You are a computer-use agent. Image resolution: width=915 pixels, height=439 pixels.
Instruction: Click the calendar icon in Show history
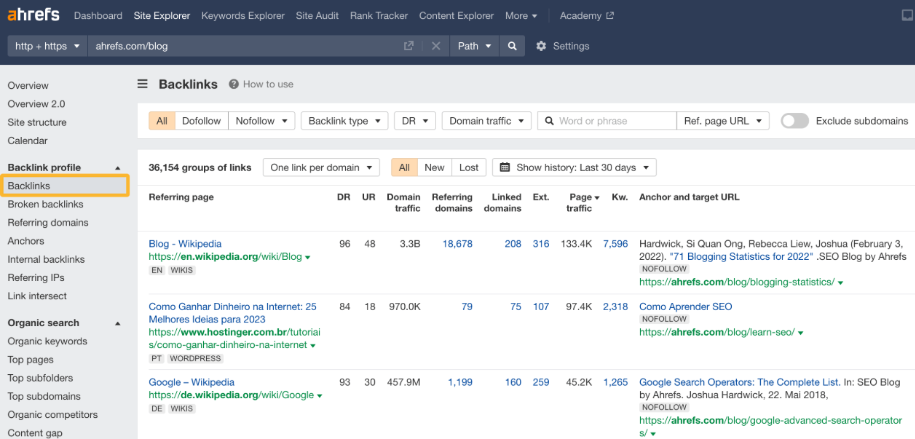[x=506, y=168]
